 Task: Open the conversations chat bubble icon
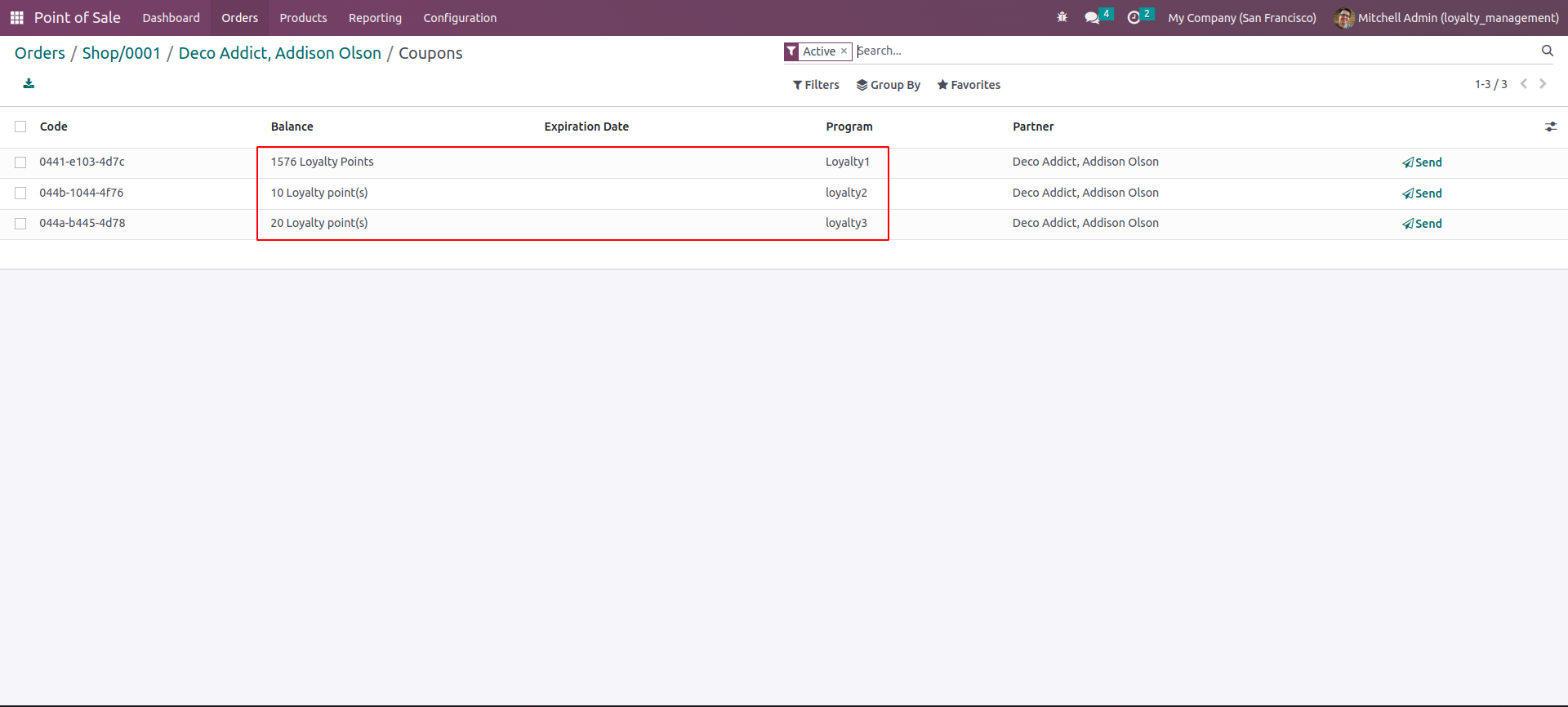(x=1092, y=18)
